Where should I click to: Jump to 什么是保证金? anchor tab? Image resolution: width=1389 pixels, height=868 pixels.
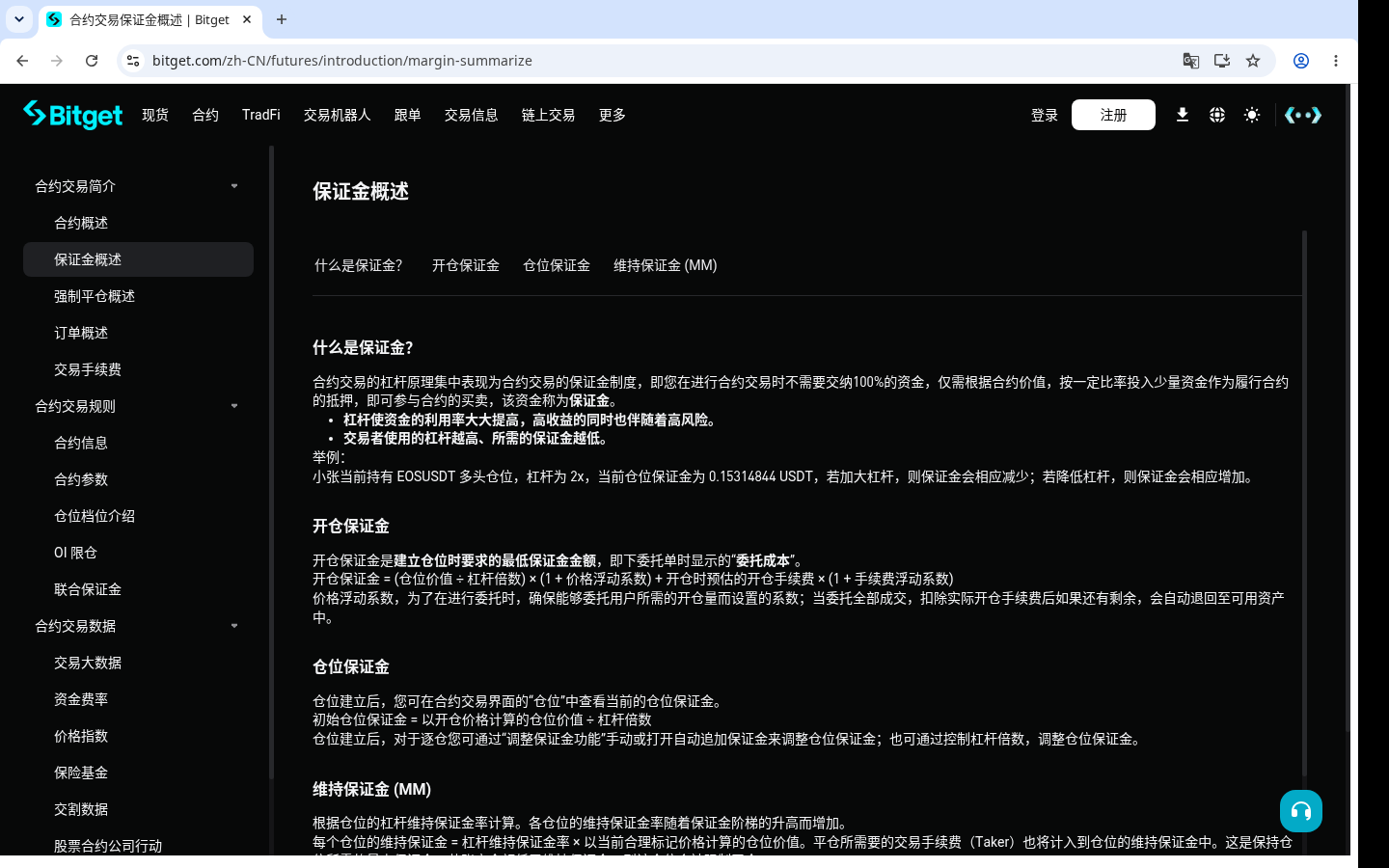coord(359,265)
